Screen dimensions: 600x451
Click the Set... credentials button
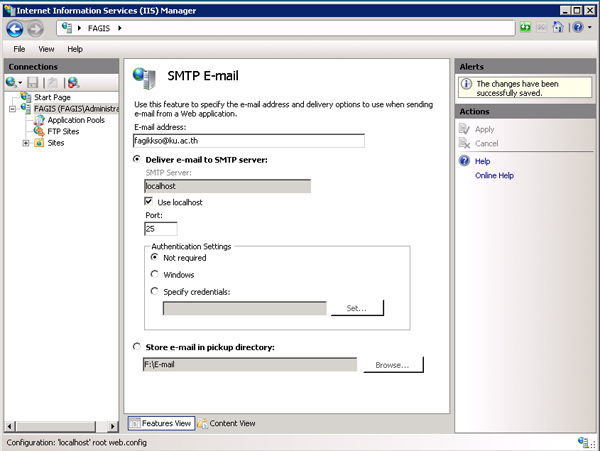click(357, 308)
